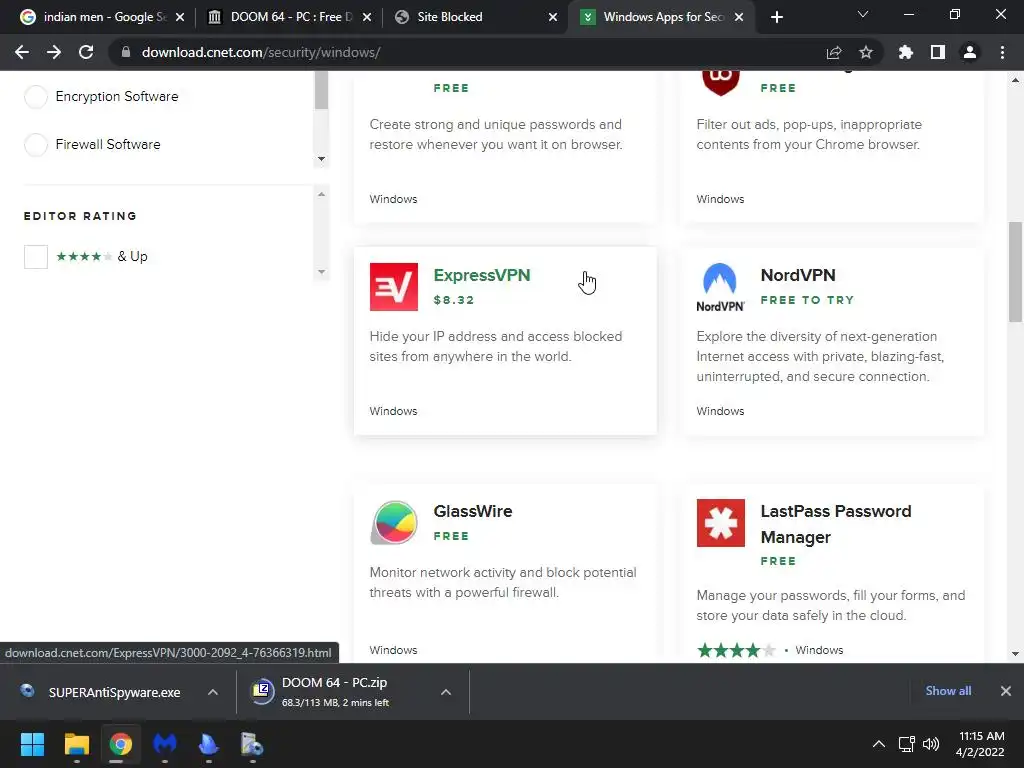
Task: Close the downloads bar
Action: click(1006, 691)
